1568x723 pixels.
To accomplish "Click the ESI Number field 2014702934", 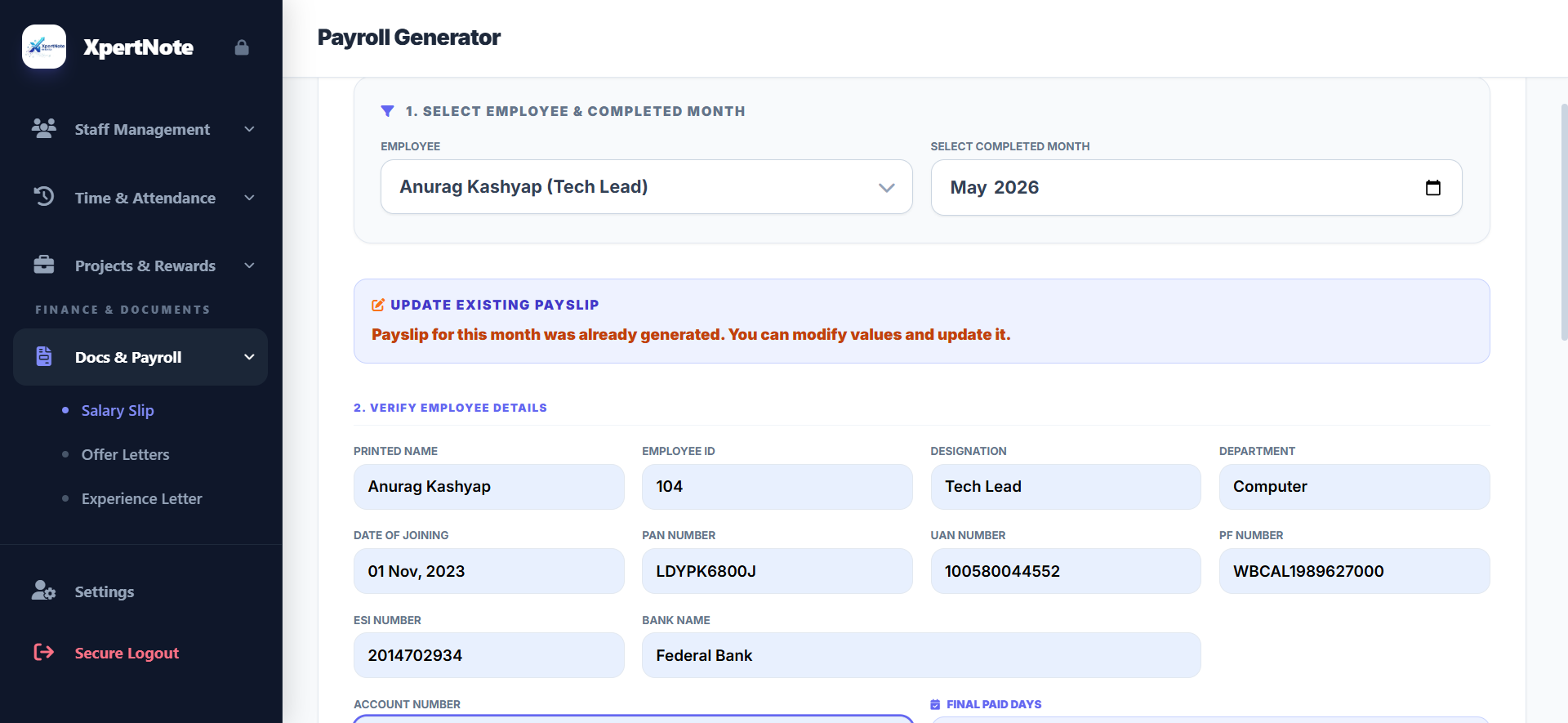I will point(488,655).
